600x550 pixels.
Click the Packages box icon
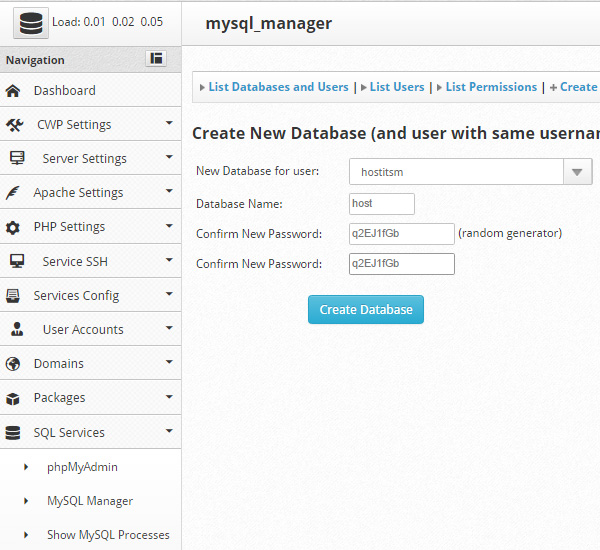tap(14, 398)
